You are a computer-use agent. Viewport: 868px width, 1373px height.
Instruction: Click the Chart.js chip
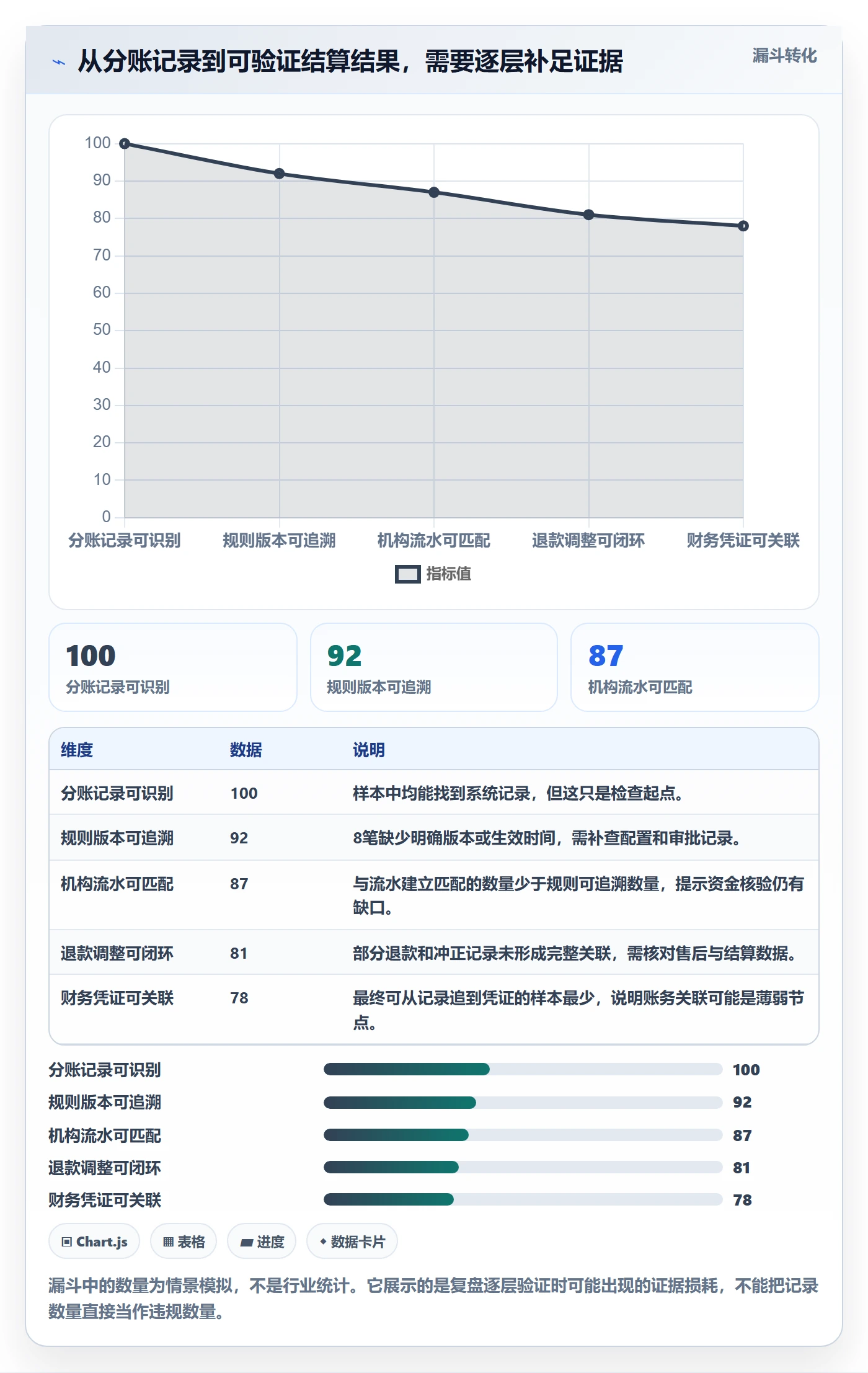94,1242
